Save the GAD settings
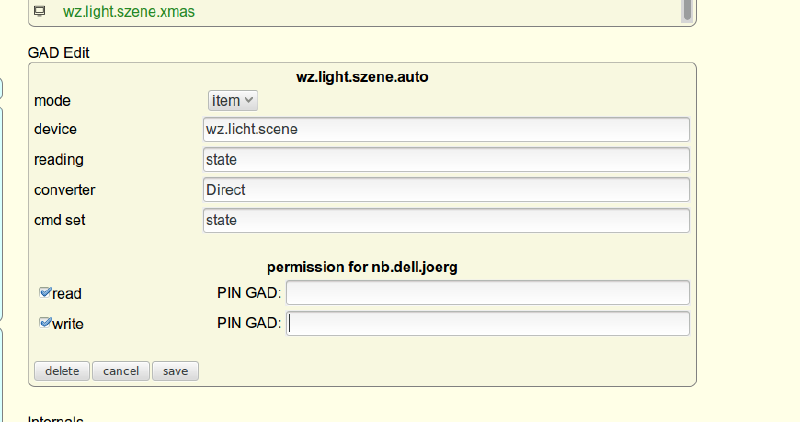This screenshot has height=422, width=800. point(175,371)
